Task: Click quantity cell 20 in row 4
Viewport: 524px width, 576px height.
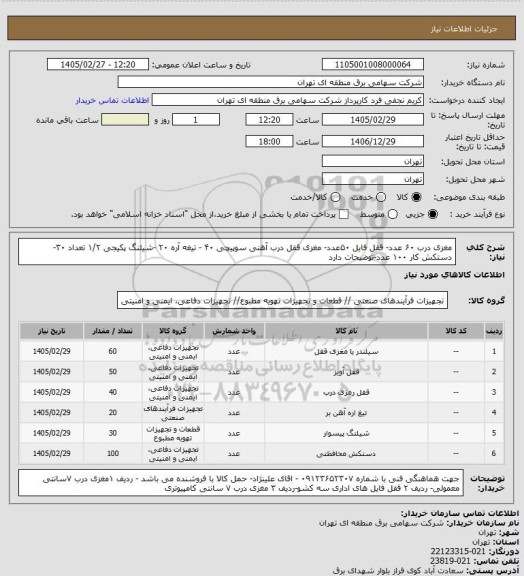Action: (112, 413)
